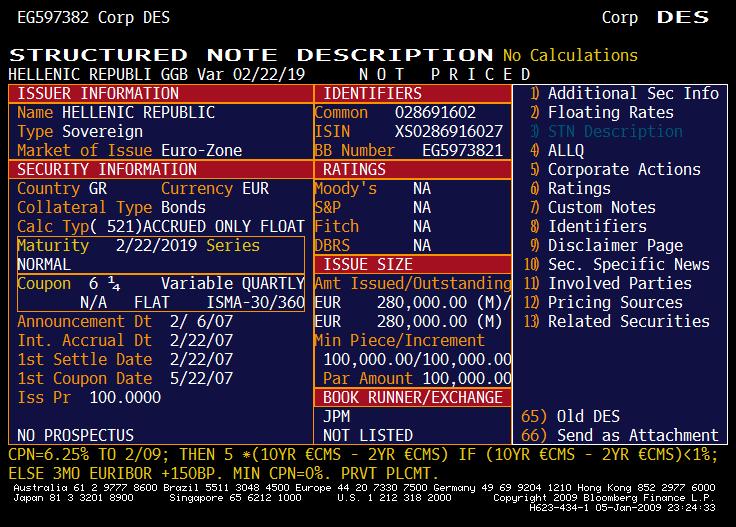Click the Collateral Type value Bonds
Image resolution: width=736 pixels, height=527 pixels.
(x=184, y=207)
